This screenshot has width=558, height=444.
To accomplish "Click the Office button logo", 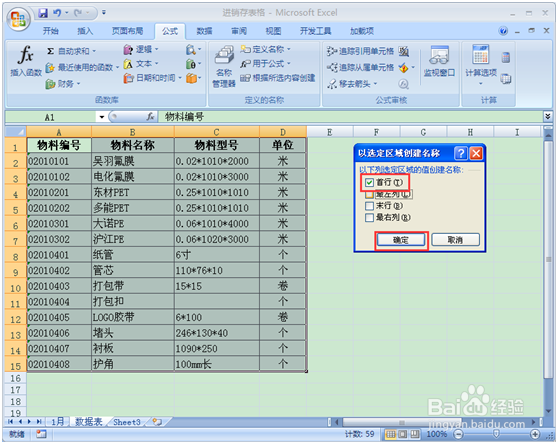I will point(19,19).
